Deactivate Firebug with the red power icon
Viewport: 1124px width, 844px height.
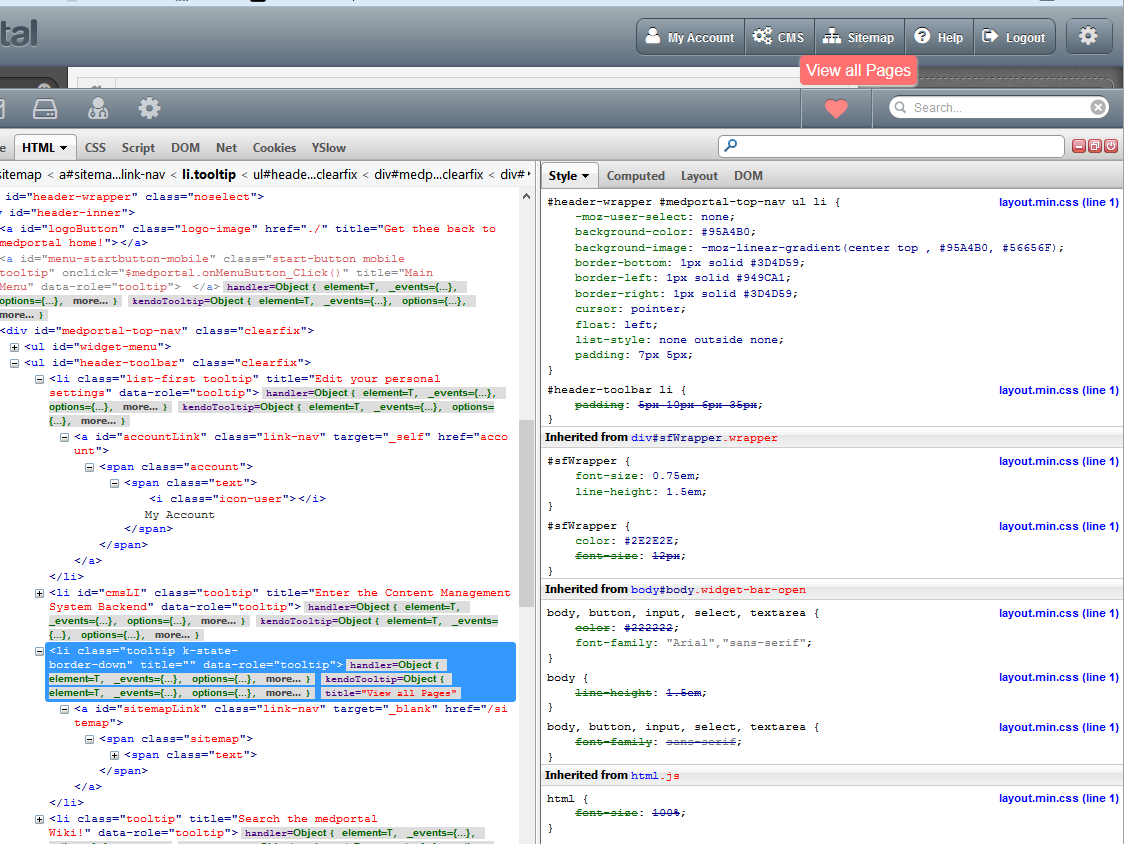point(1111,146)
